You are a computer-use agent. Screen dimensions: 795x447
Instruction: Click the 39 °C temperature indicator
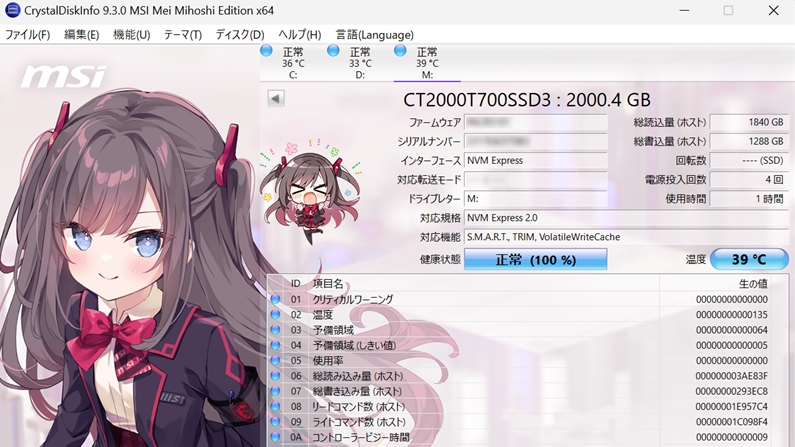(x=749, y=259)
